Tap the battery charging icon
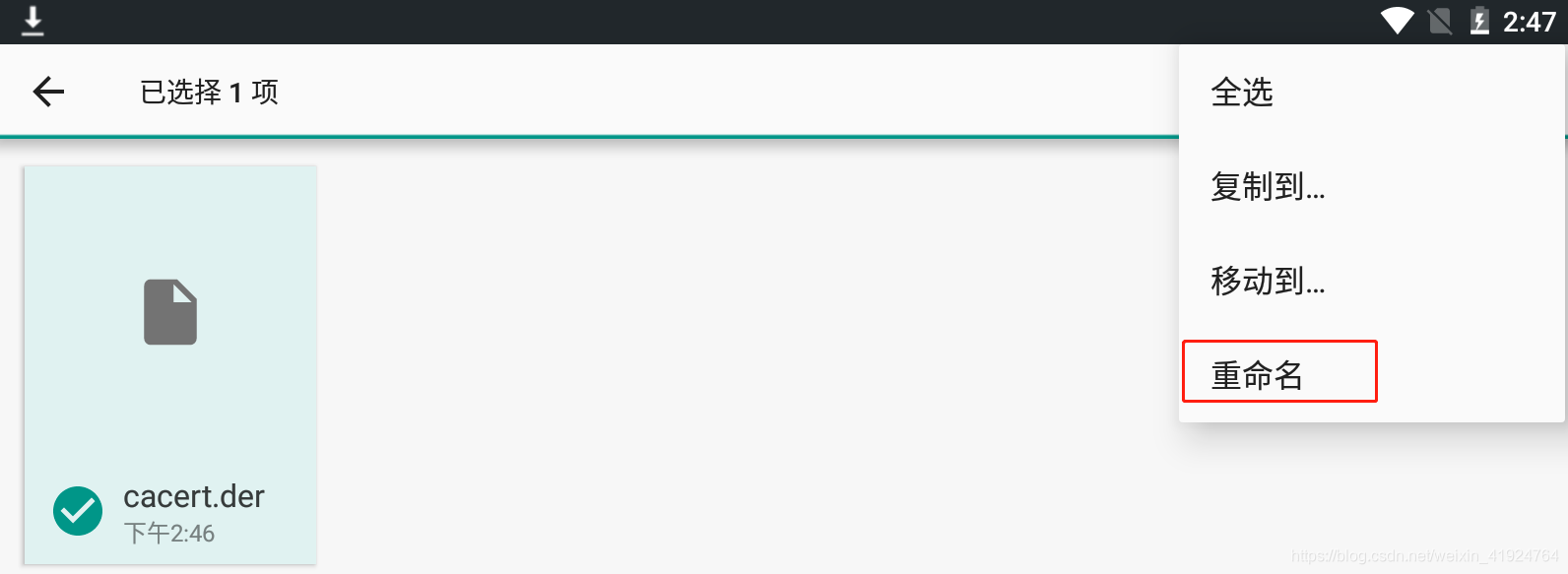This screenshot has width=1568, height=574. pyautogui.click(x=1479, y=21)
